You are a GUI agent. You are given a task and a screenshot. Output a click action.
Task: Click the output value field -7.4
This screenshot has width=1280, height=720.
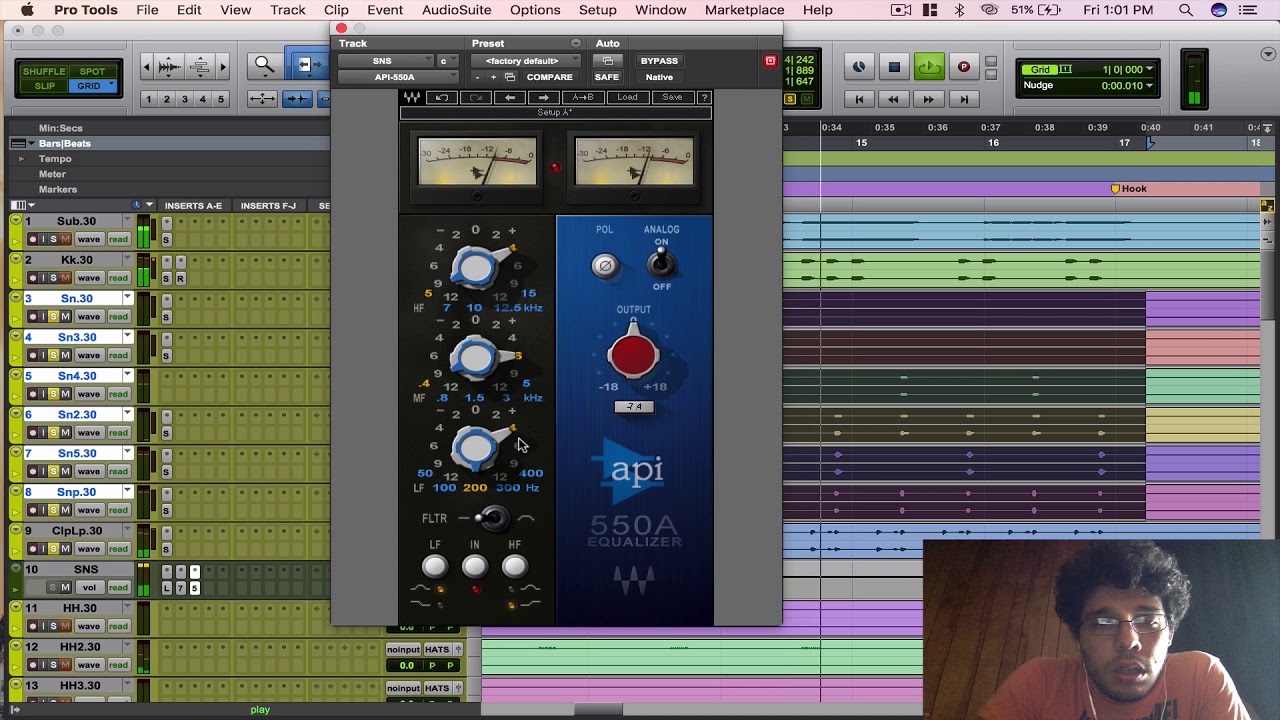634,407
